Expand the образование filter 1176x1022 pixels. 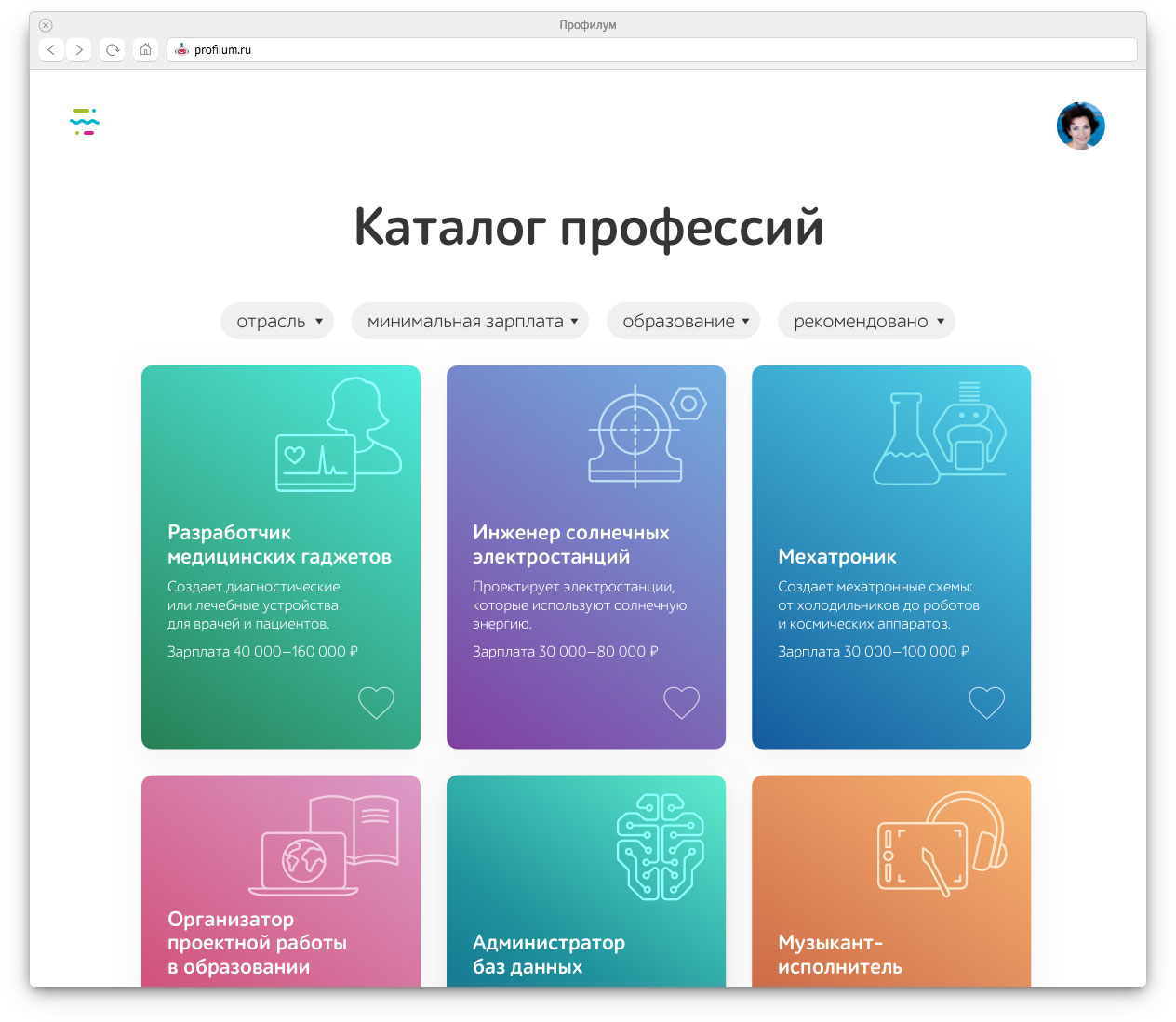click(684, 322)
